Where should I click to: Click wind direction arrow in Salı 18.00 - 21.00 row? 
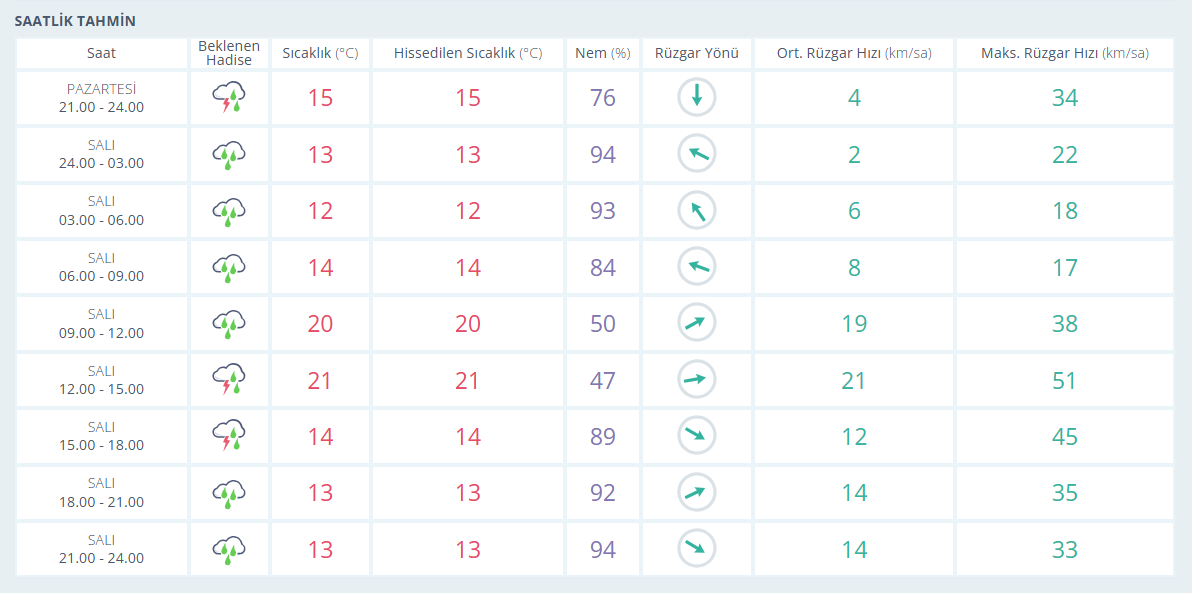tap(697, 493)
